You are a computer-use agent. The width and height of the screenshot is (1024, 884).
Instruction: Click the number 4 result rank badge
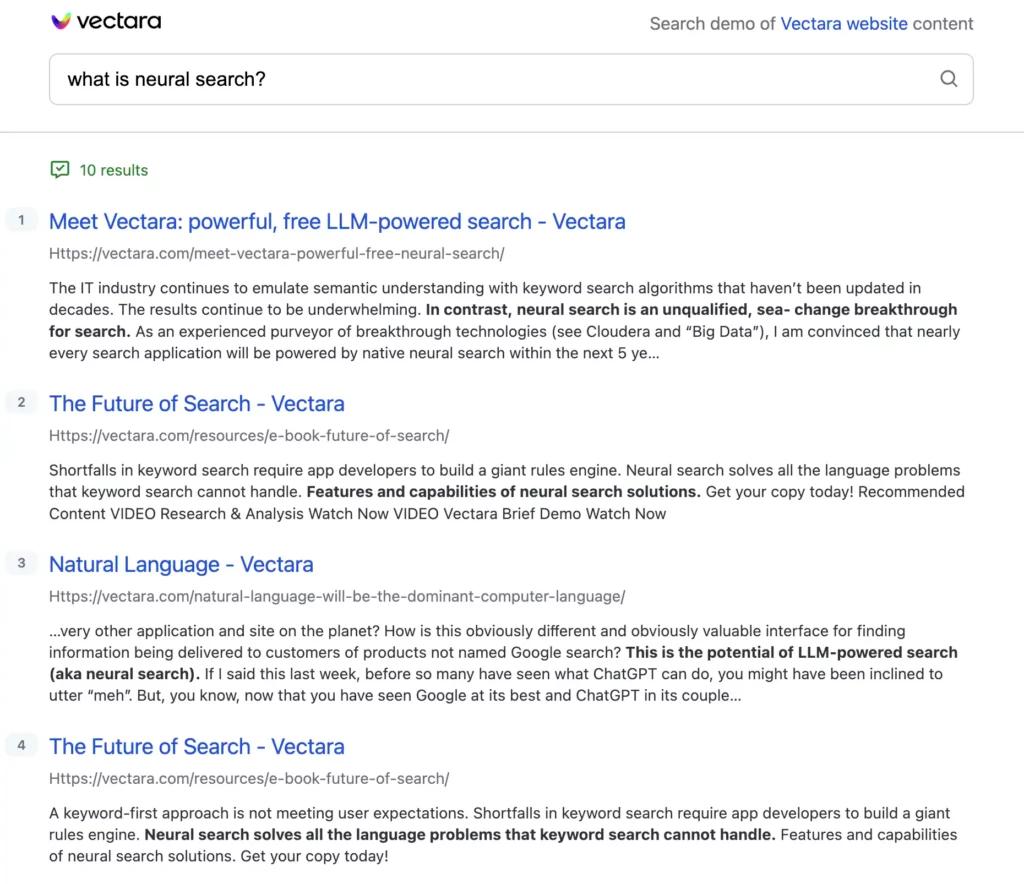[x=21, y=745]
